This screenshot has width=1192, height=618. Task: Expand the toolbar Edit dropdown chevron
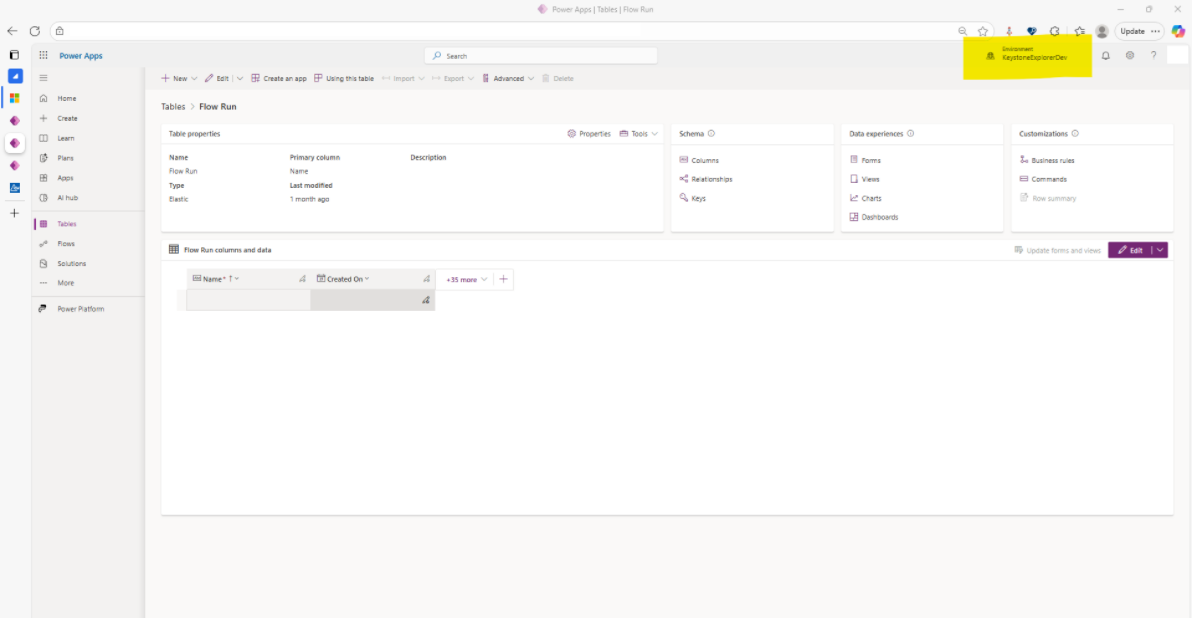pos(239,78)
